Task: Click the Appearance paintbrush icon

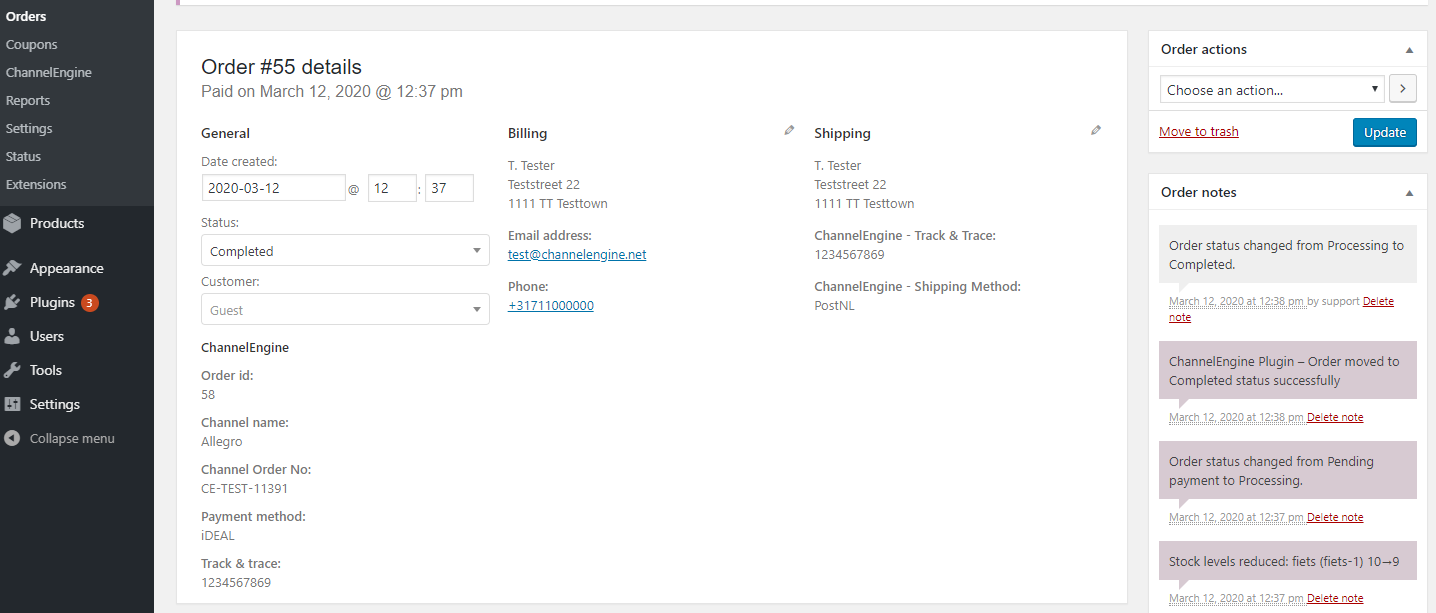Action: [x=12, y=268]
